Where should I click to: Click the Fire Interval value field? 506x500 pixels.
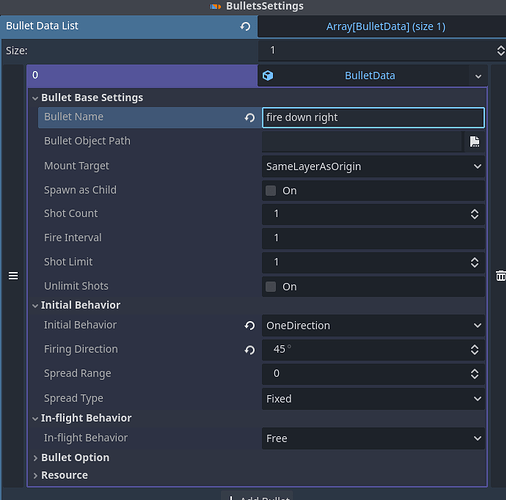point(373,238)
